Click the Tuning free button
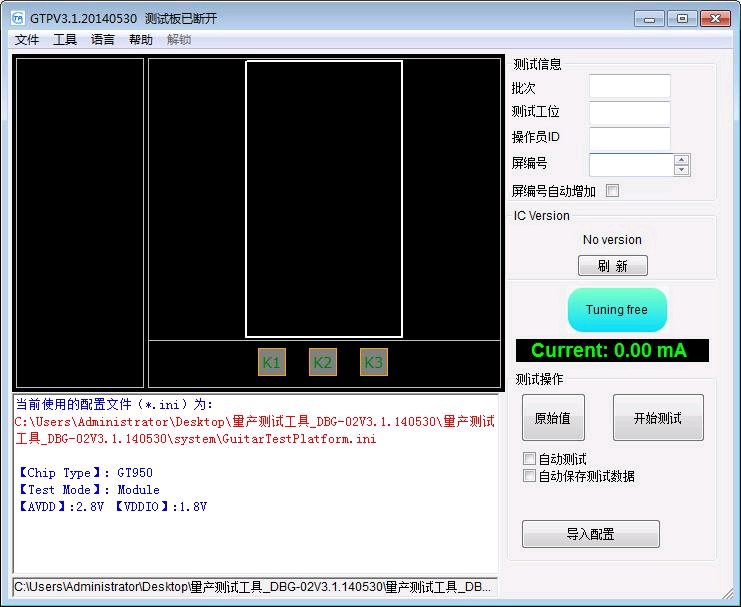This screenshot has height=607, width=741. point(617,310)
